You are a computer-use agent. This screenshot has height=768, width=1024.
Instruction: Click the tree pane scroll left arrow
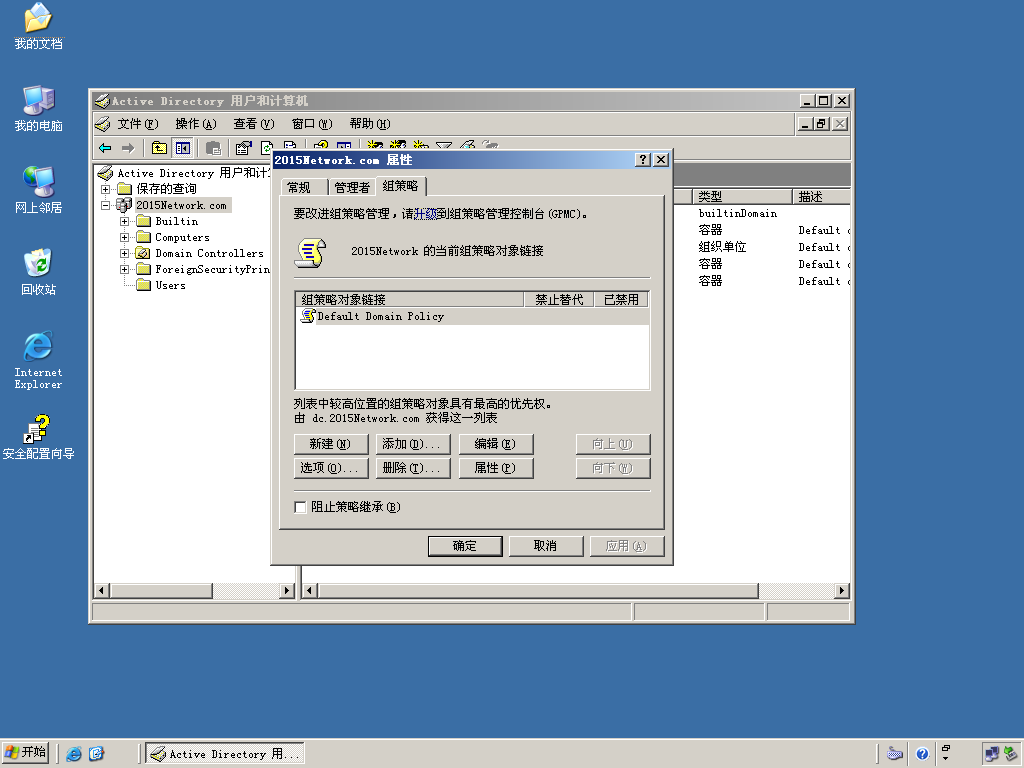point(101,591)
